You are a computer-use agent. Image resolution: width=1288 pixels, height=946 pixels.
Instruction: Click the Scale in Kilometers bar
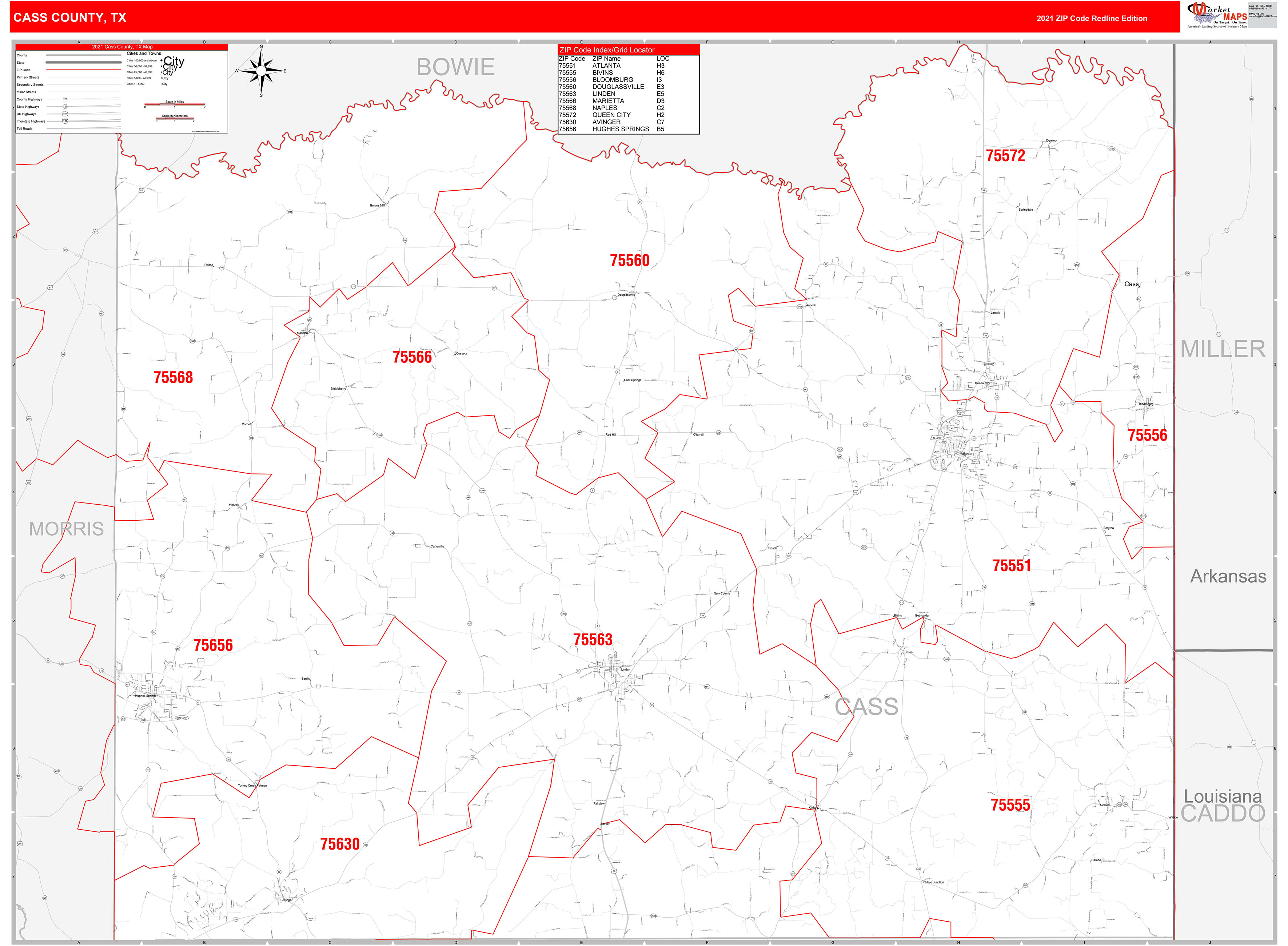[175, 119]
